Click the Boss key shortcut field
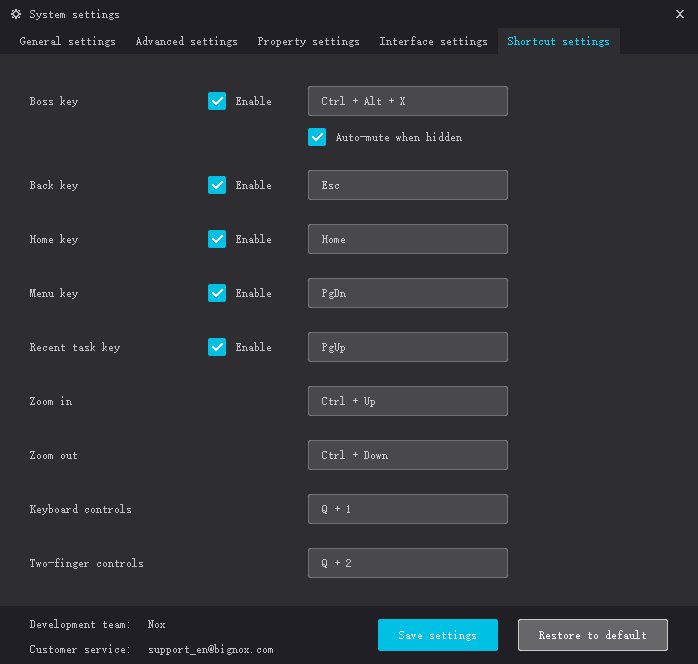This screenshot has height=664, width=698. click(407, 101)
